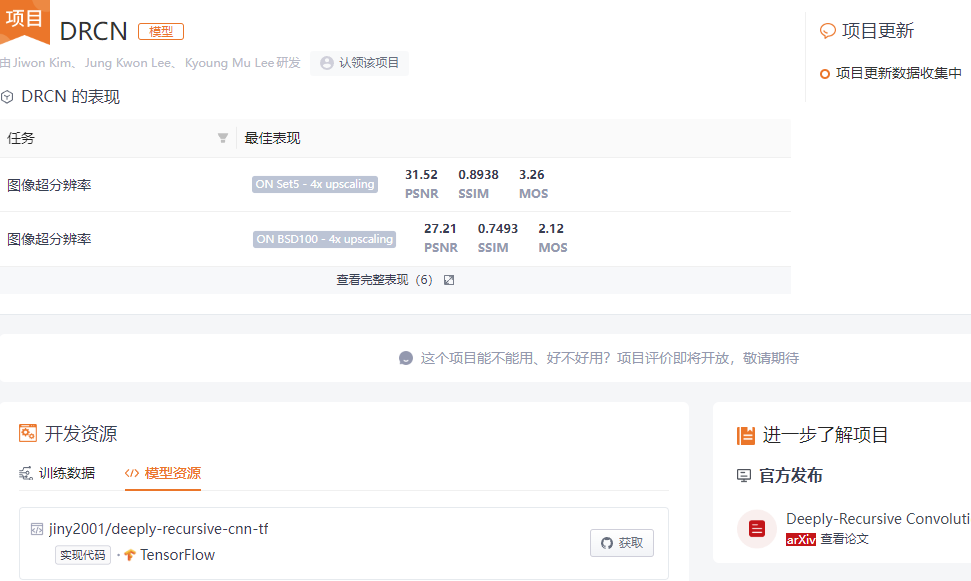Click the code brackets icon on 模型资源 tab

click(131, 474)
